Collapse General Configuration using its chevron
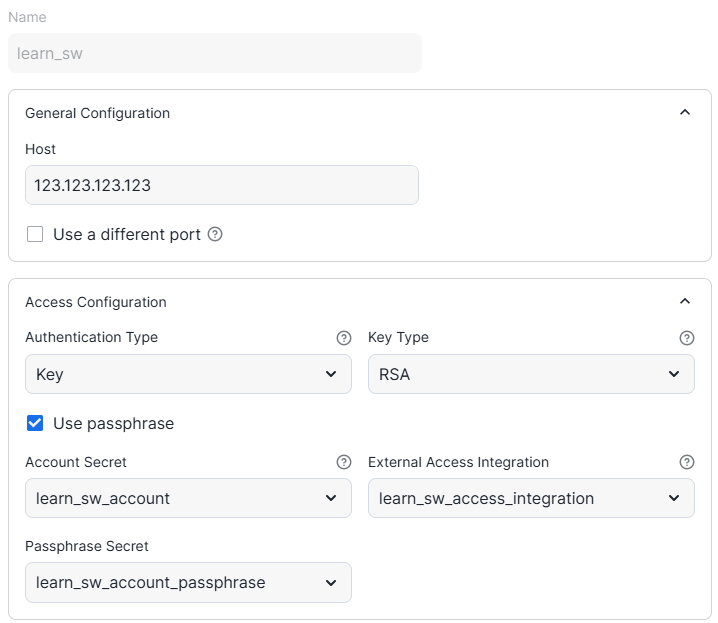 tap(685, 113)
